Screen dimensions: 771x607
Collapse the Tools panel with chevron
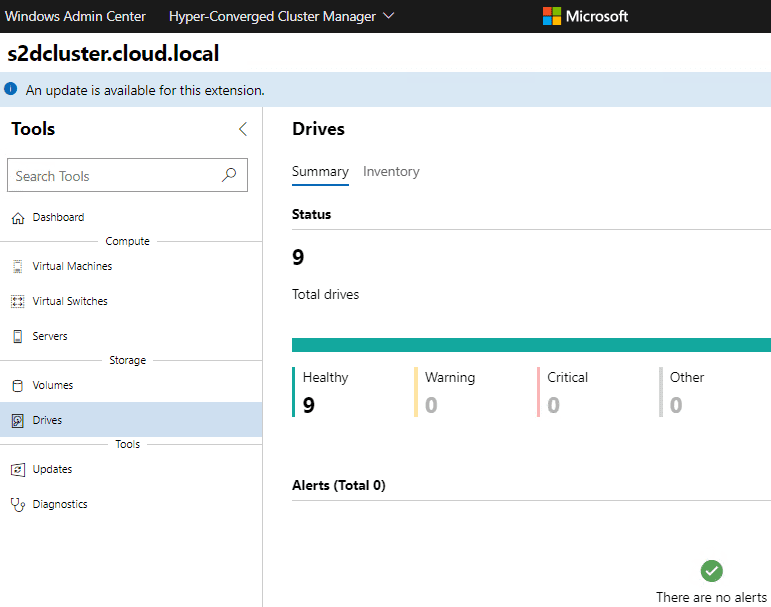tap(242, 129)
